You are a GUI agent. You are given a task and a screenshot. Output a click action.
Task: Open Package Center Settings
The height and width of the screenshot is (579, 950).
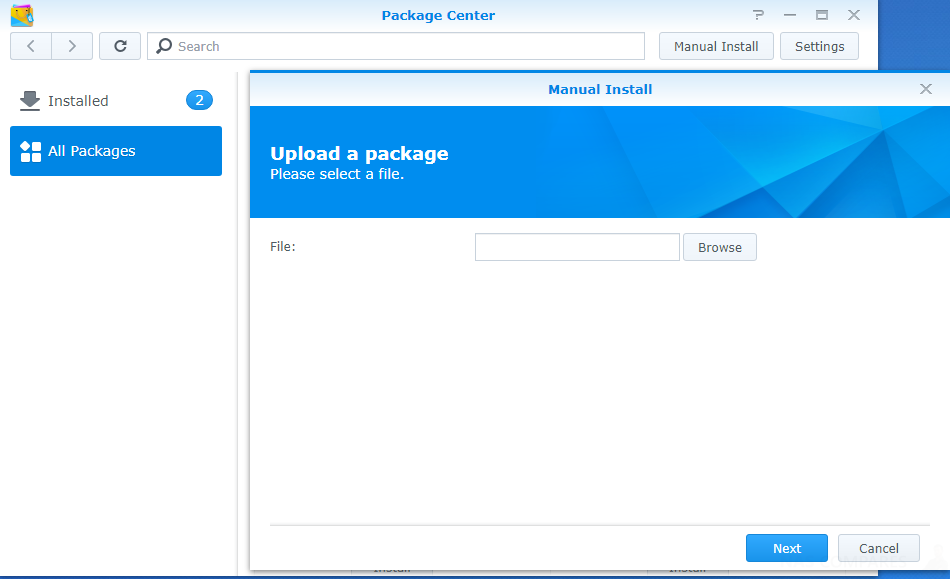[819, 46]
